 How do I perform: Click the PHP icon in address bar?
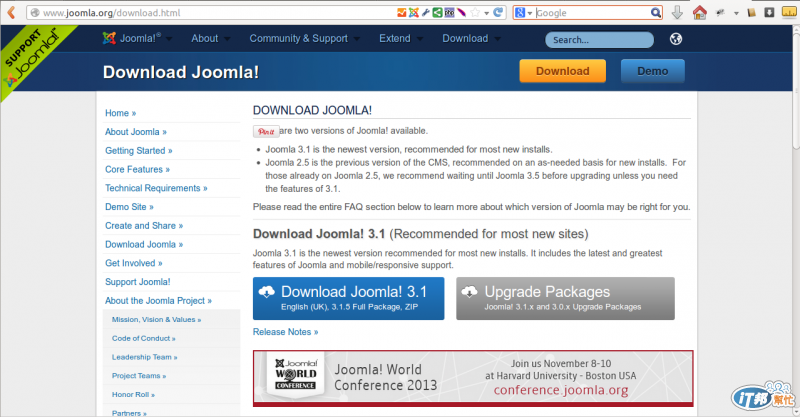(x=449, y=12)
